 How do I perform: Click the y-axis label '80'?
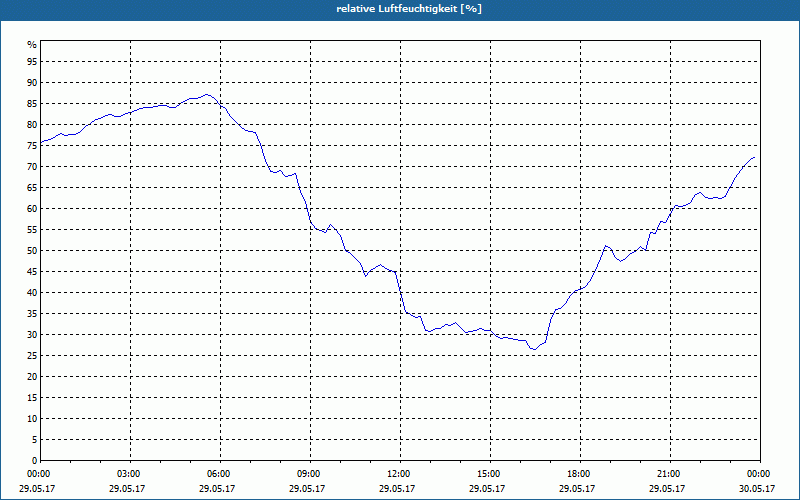pos(32,124)
